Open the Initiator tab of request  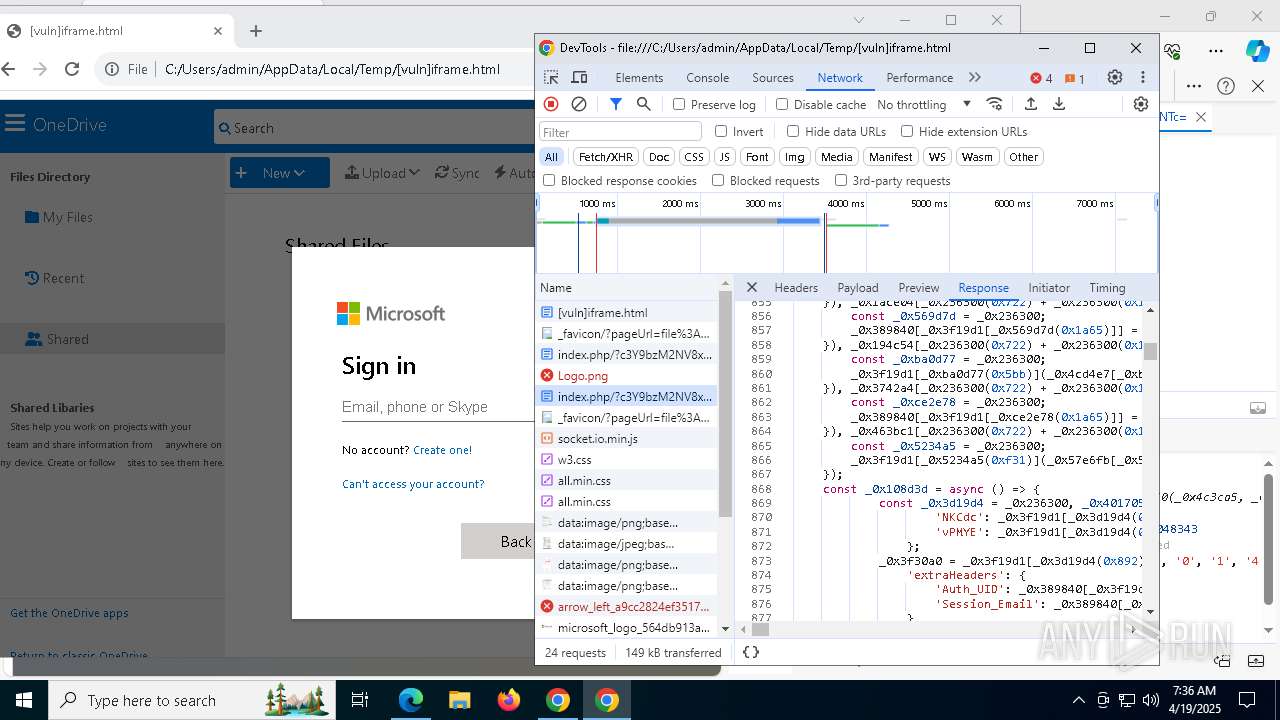click(x=1049, y=287)
